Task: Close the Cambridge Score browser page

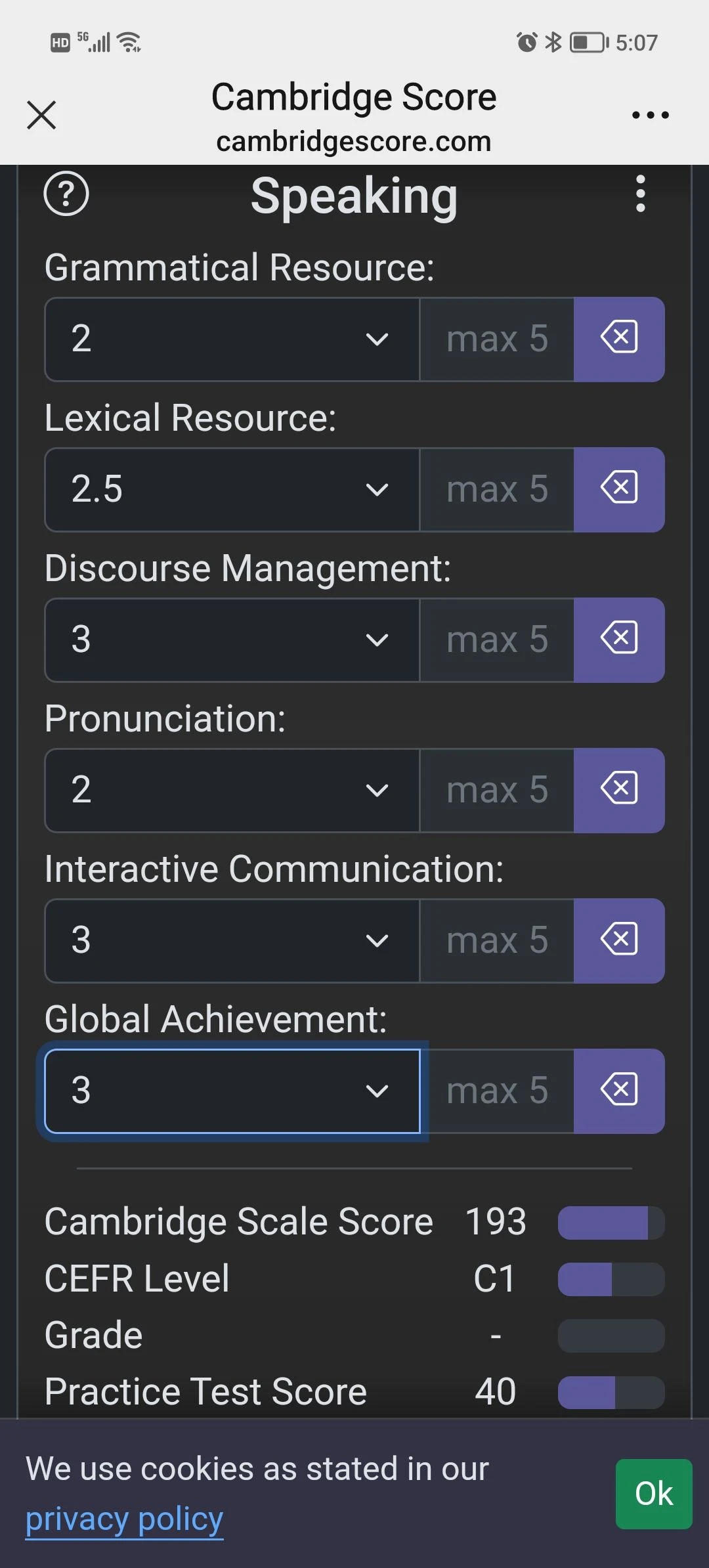Action: coord(41,115)
